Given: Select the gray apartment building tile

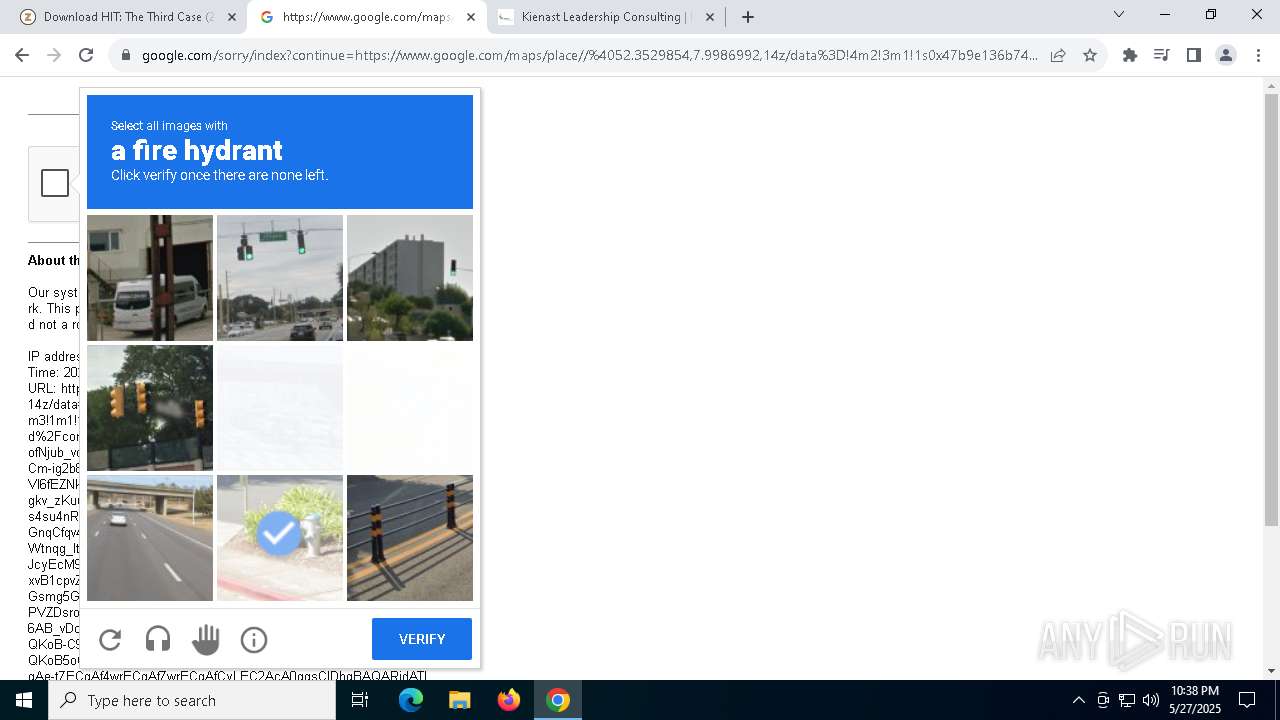Looking at the screenshot, I should click(x=410, y=278).
